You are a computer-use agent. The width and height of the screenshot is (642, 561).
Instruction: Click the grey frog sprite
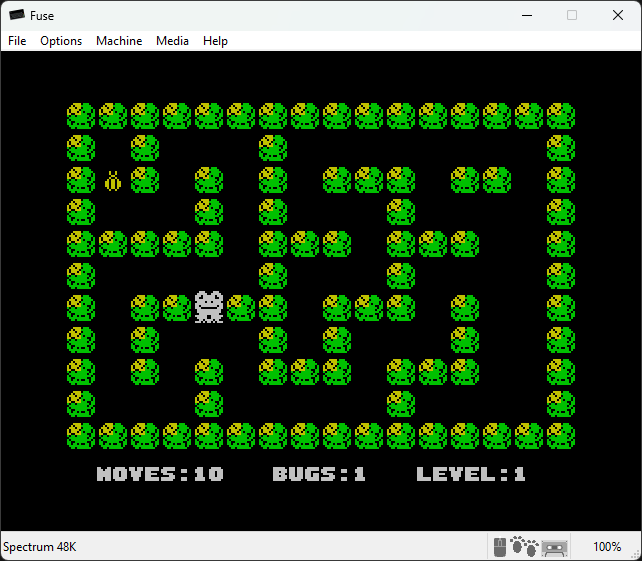(209, 307)
